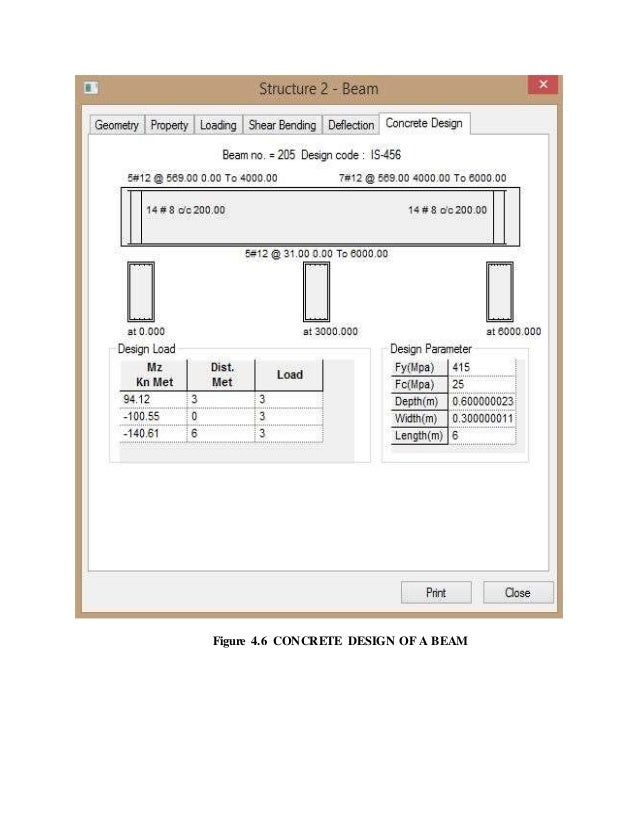
Task: Select the Concrete Design tab
Action: coord(424,123)
